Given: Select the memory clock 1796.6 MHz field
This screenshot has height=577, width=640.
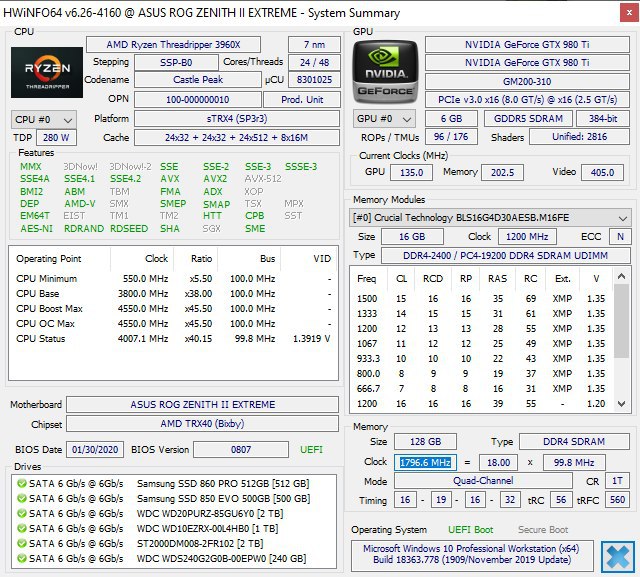Looking at the screenshot, I should (425, 462).
